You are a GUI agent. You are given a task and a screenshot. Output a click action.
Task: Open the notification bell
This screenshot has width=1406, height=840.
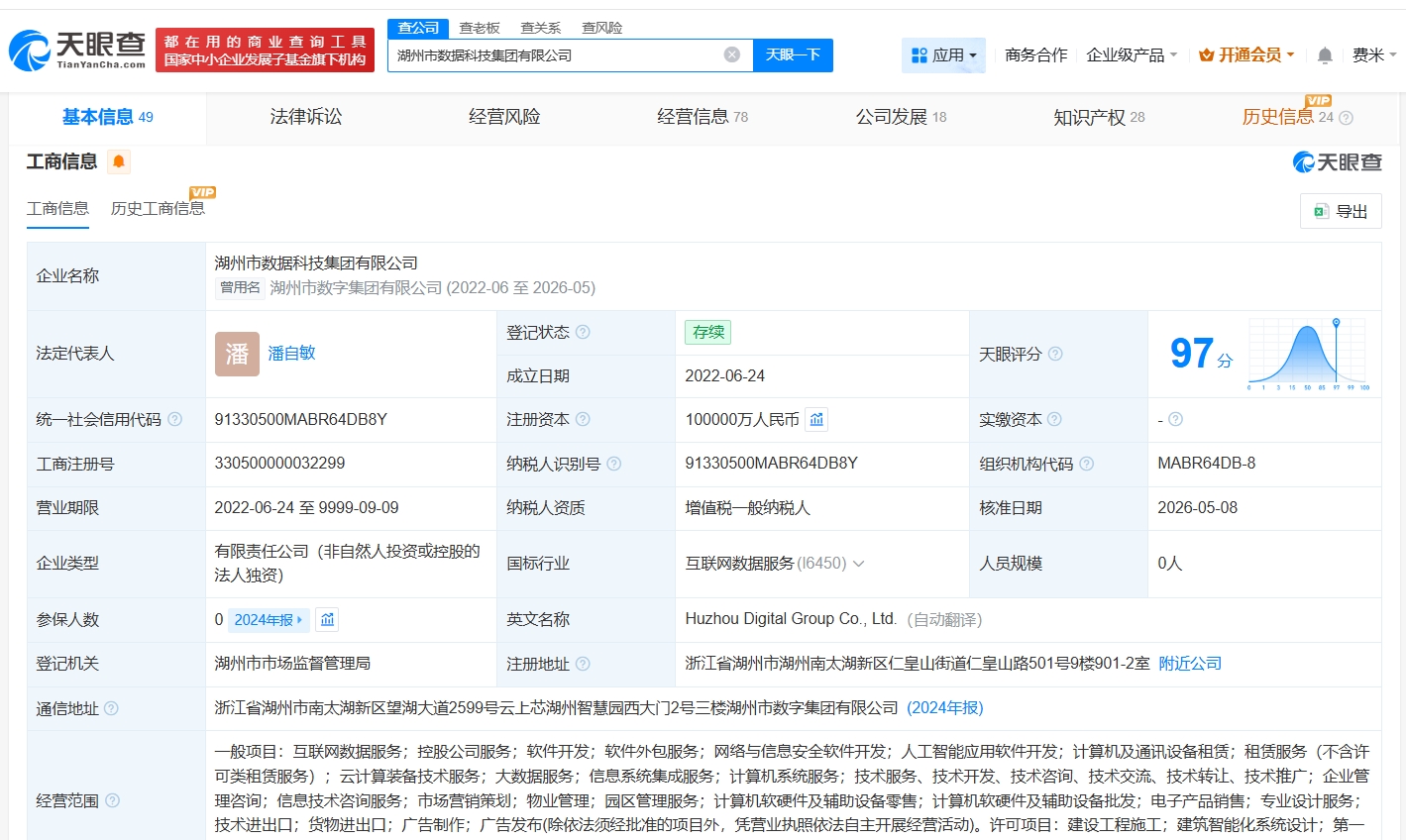click(x=1325, y=55)
